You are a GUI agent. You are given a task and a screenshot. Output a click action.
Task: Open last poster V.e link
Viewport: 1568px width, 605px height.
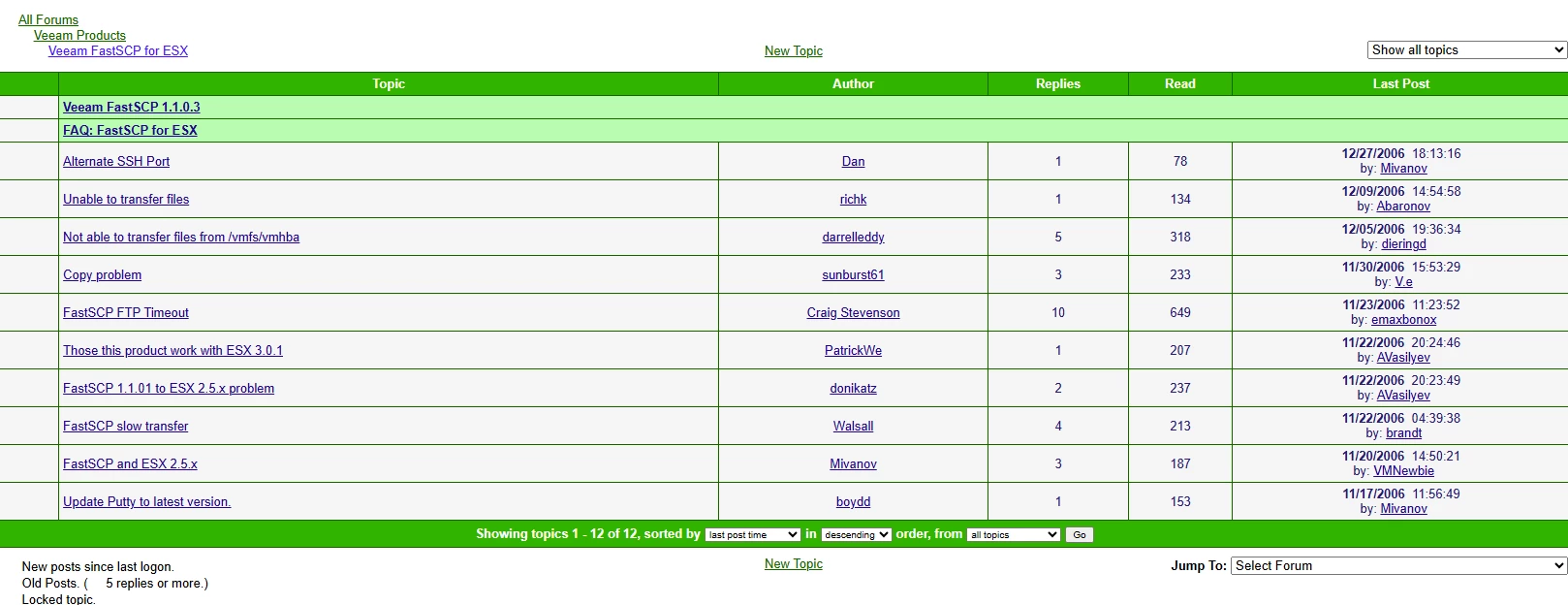click(1403, 282)
